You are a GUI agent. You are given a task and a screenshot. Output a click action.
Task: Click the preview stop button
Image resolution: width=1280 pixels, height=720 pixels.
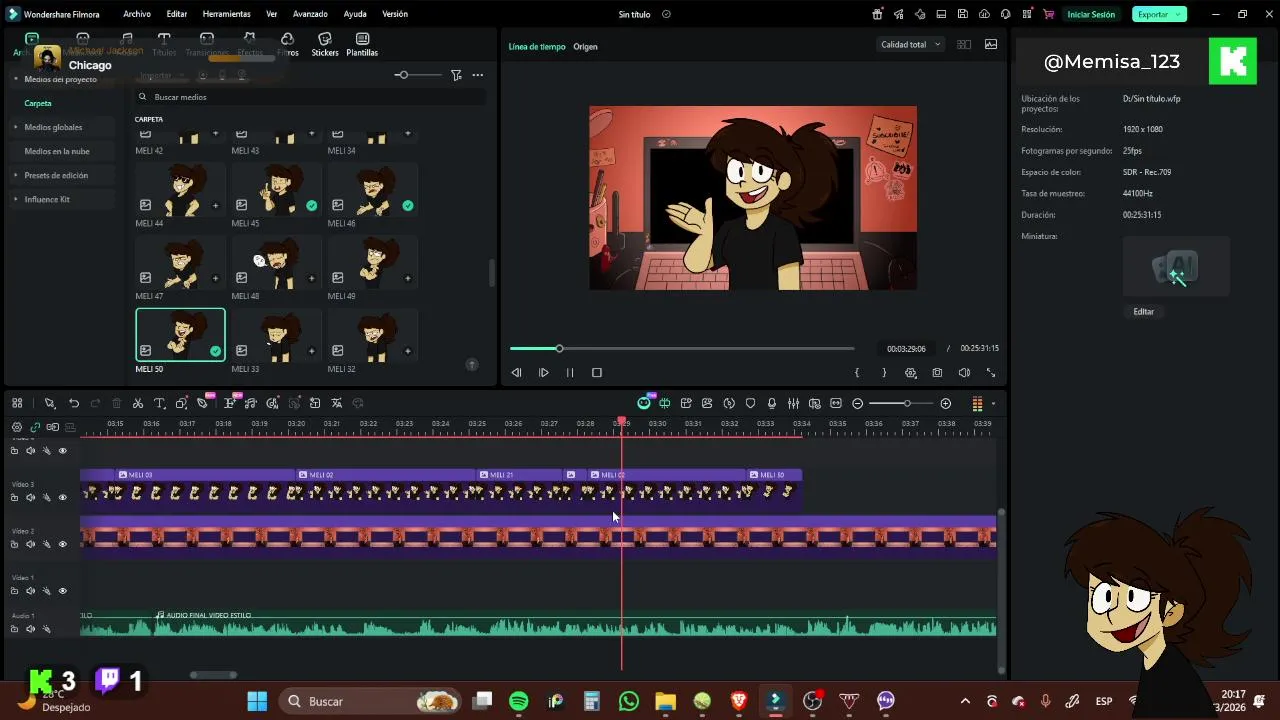pyautogui.click(x=597, y=373)
